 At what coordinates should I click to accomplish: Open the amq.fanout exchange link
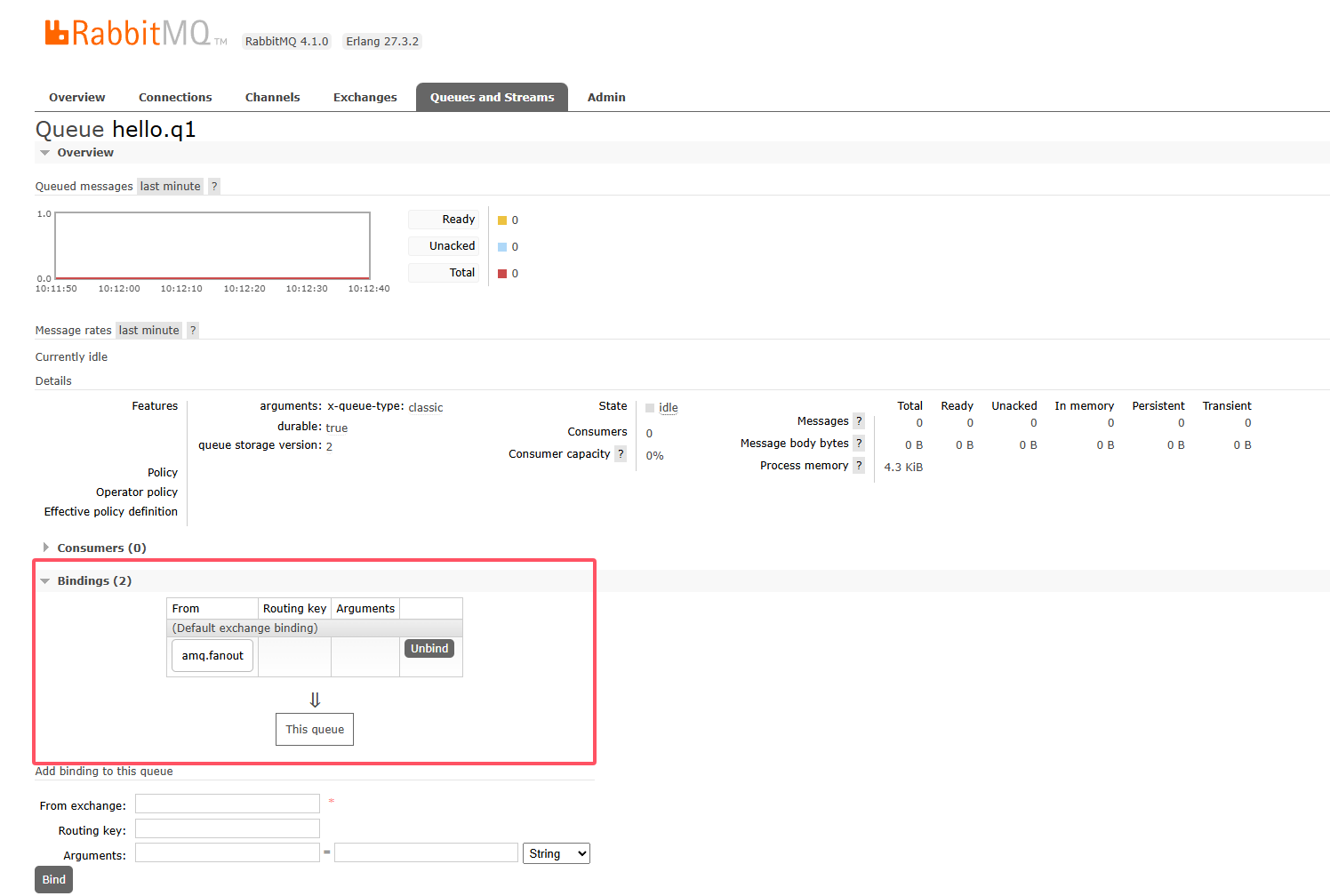coord(212,656)
